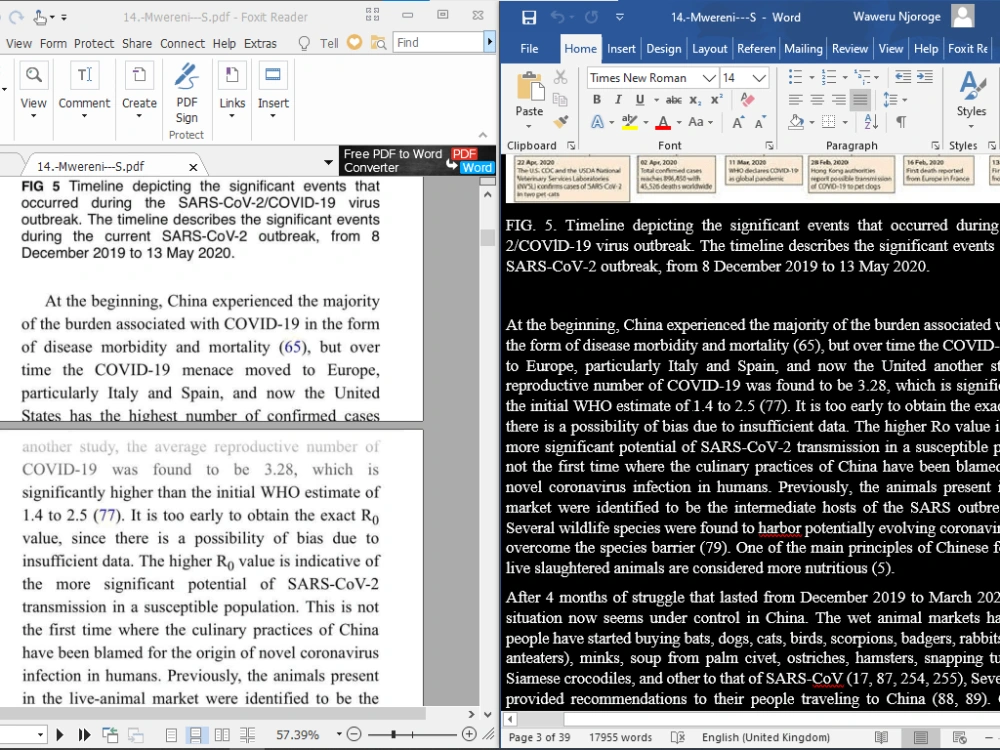Click the Foxit search folder icon

coord(378,43)
